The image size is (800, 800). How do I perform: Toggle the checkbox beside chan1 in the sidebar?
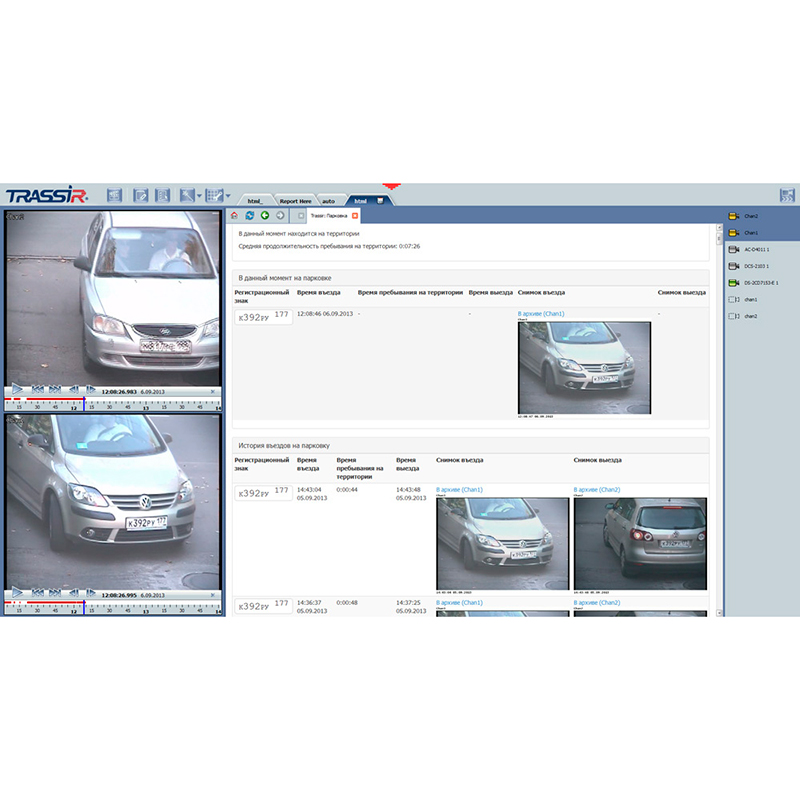tap(732, 297)
